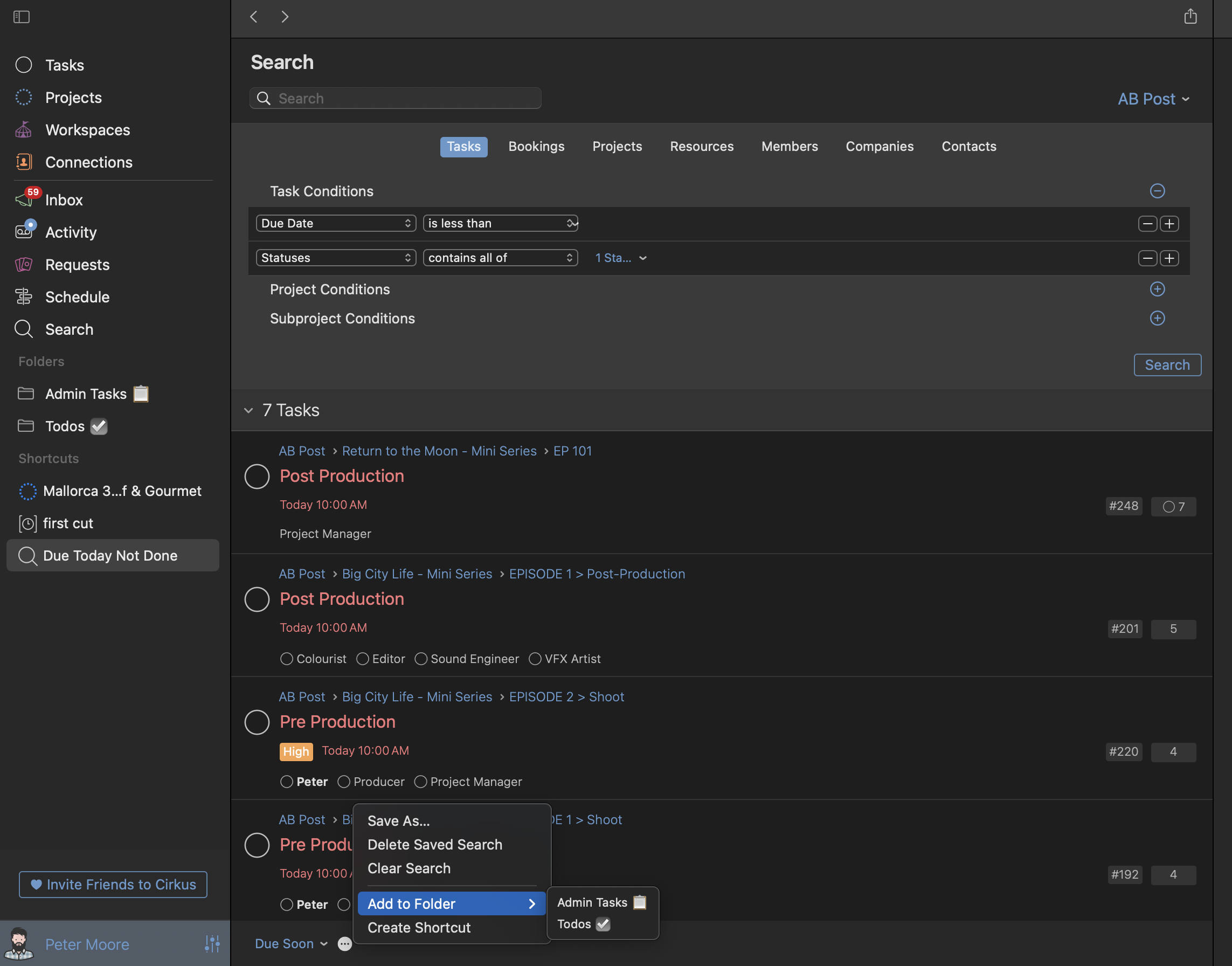Click Invite Friends to Cirkus button
The width and height of the screenshot is (1232, 966).
tap(113, 884)
